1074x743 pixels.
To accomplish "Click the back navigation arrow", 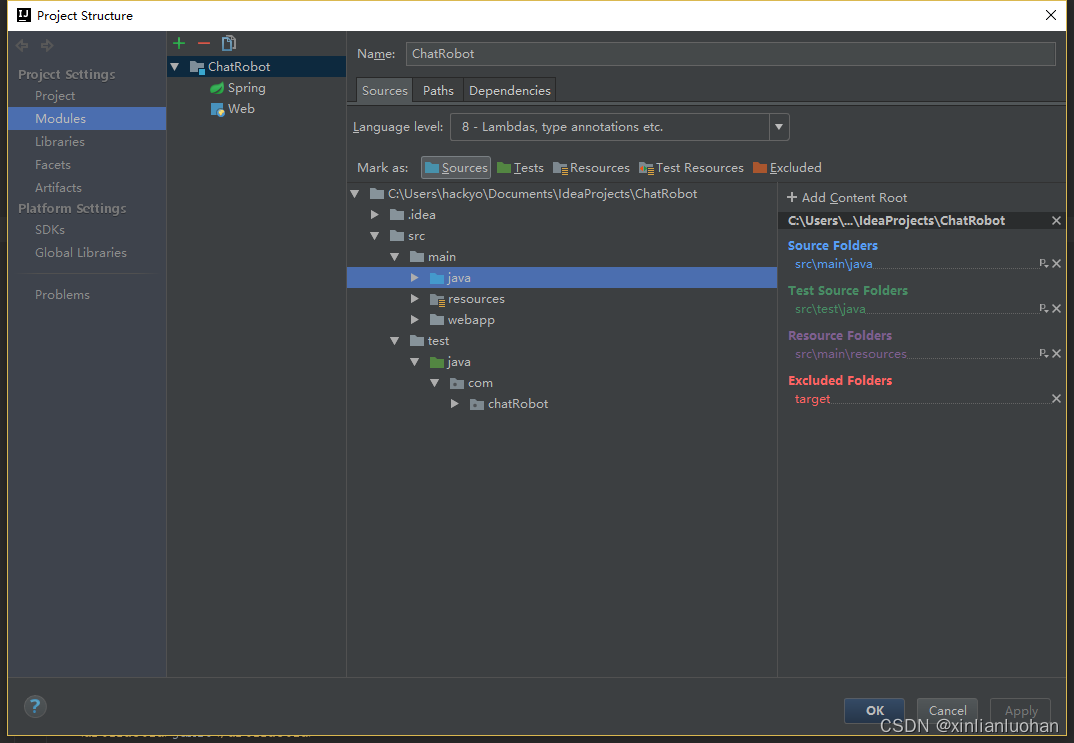I will click(21, 44).
